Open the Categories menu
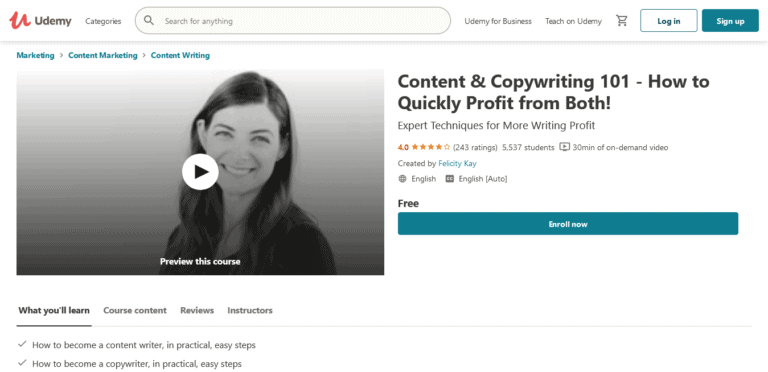This screenshot has height=372, width=768. pyautogui.click(x=103, y=21)
